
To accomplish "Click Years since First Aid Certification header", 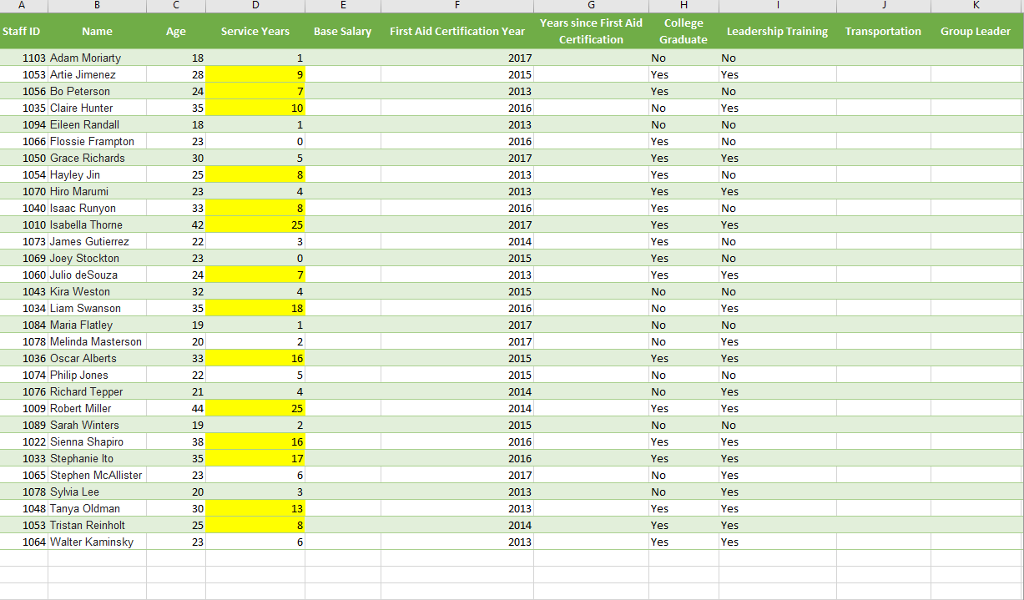I will [591, 31].
